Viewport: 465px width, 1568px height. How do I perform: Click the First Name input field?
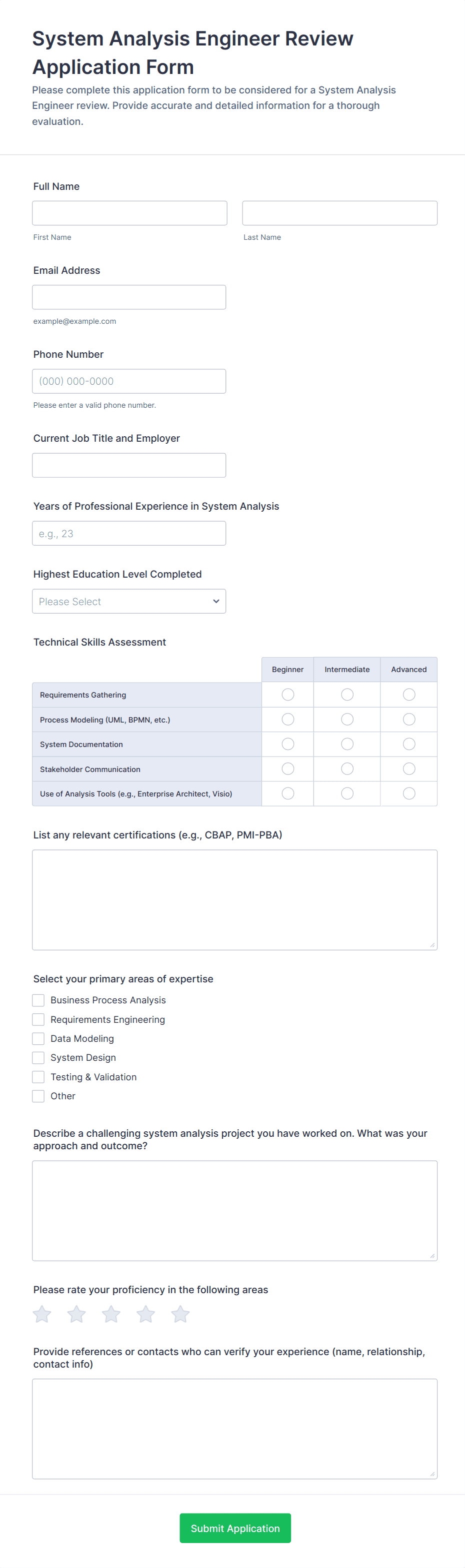(130, 213)
